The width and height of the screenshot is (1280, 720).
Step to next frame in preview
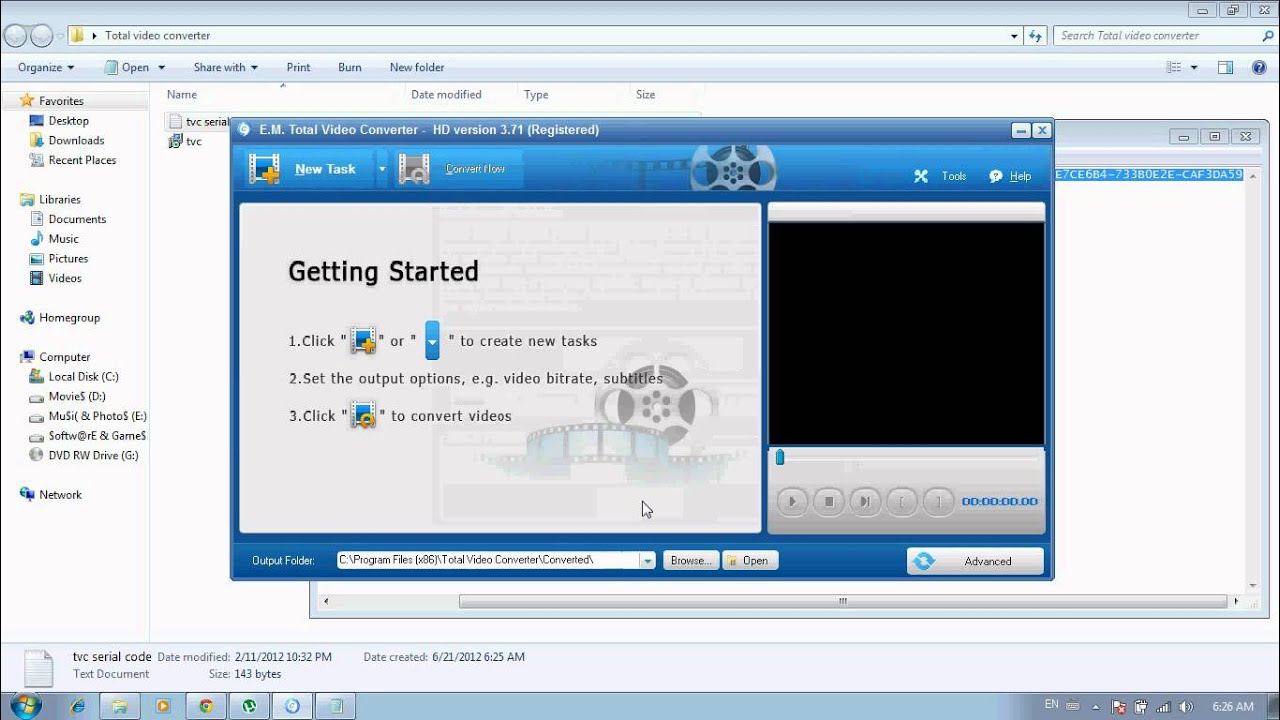[x=865, y=501]
